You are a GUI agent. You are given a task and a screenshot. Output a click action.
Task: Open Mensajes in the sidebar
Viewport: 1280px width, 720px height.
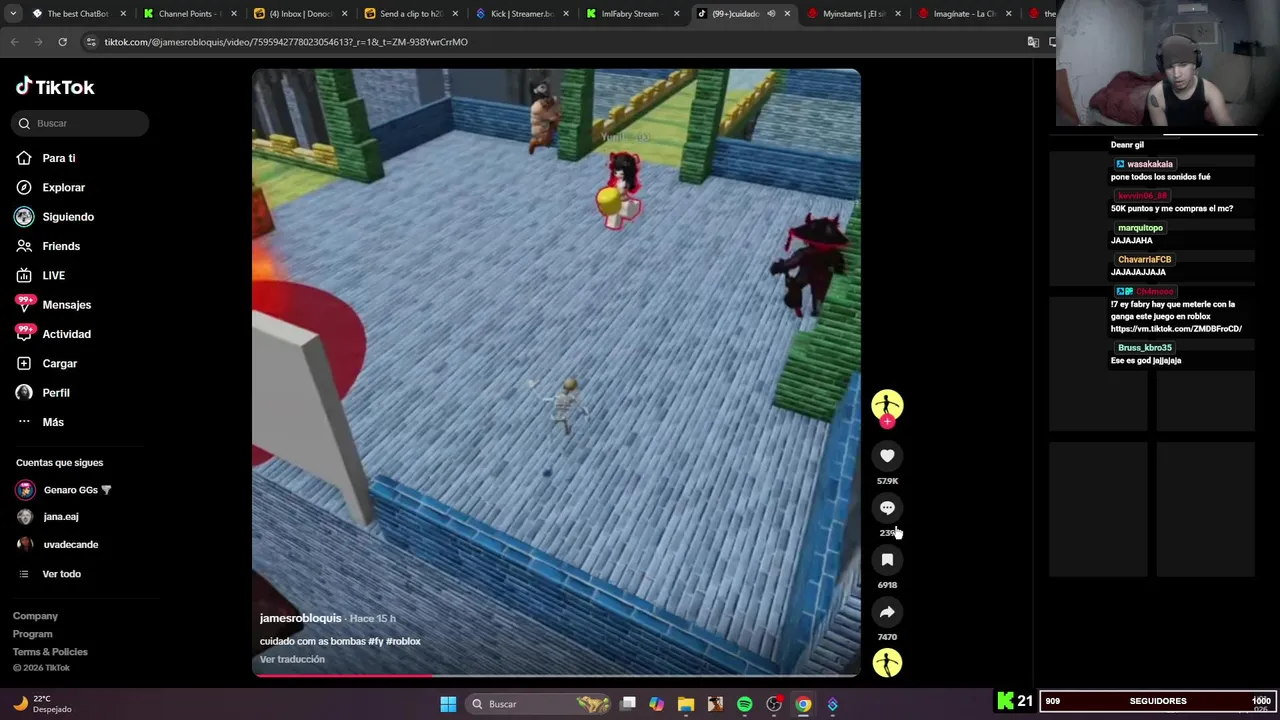(x=54, y=305)
